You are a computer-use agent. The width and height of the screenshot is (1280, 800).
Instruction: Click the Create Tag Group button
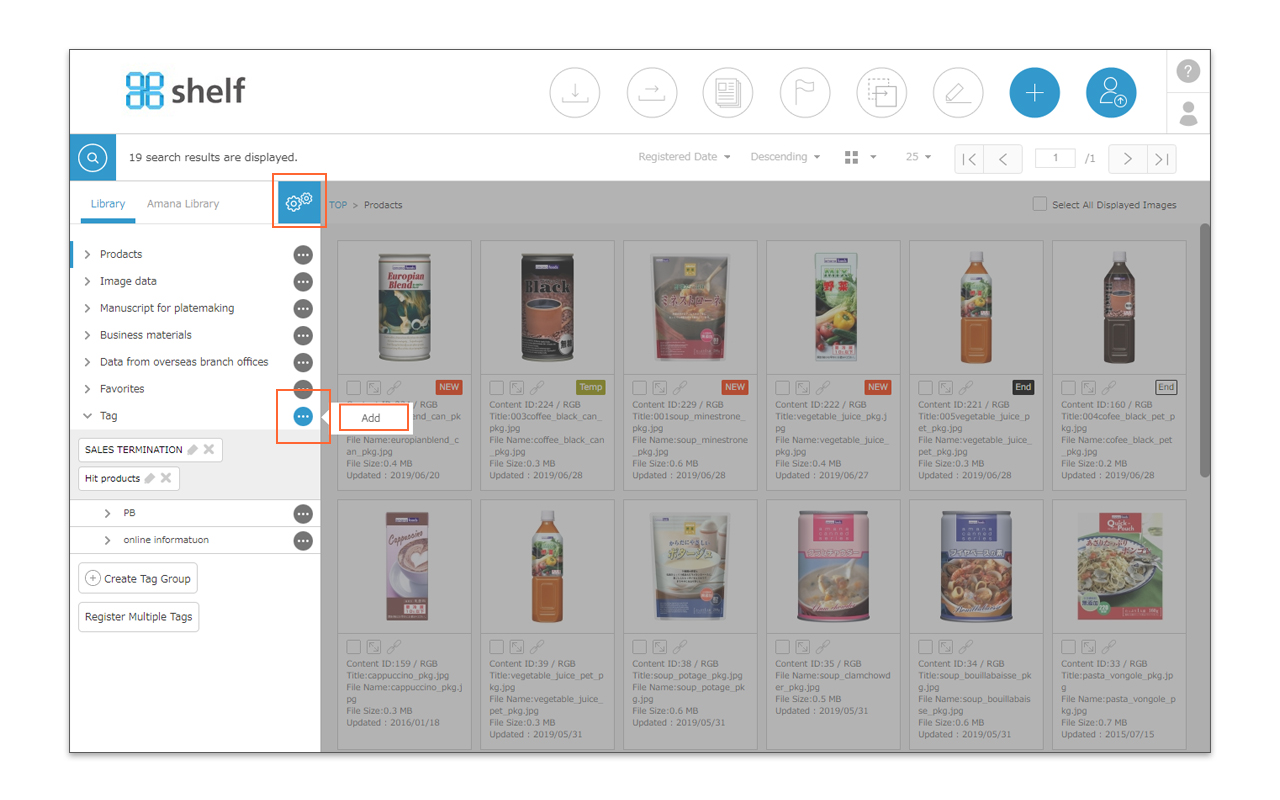(x=138, y=579)
